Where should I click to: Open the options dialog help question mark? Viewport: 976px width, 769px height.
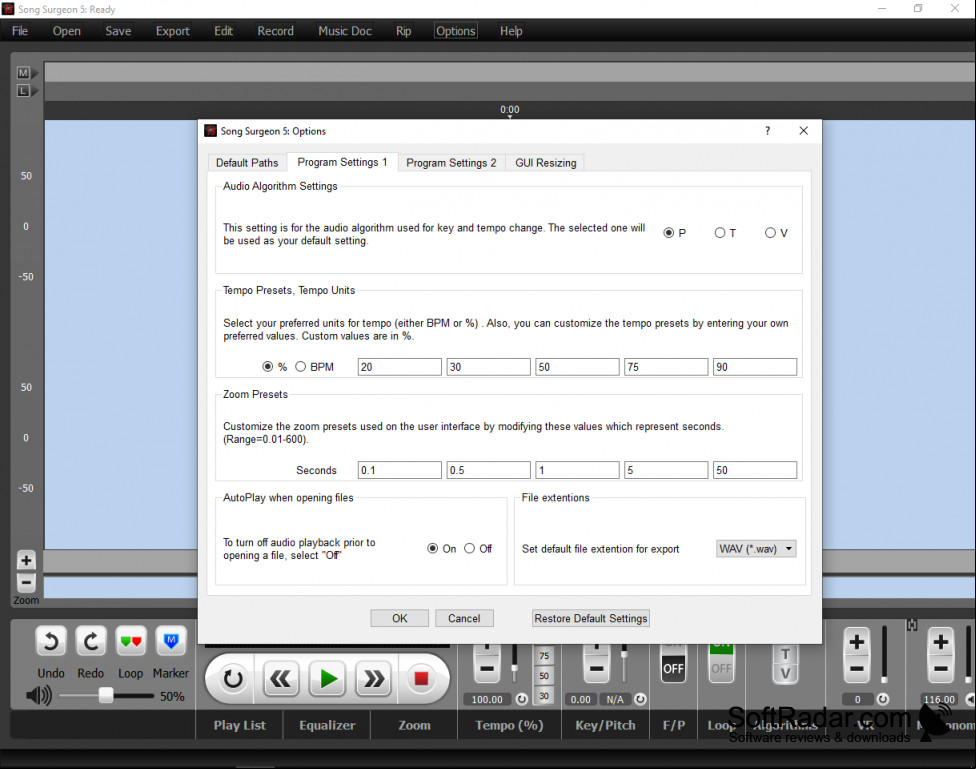coord(767,131)
